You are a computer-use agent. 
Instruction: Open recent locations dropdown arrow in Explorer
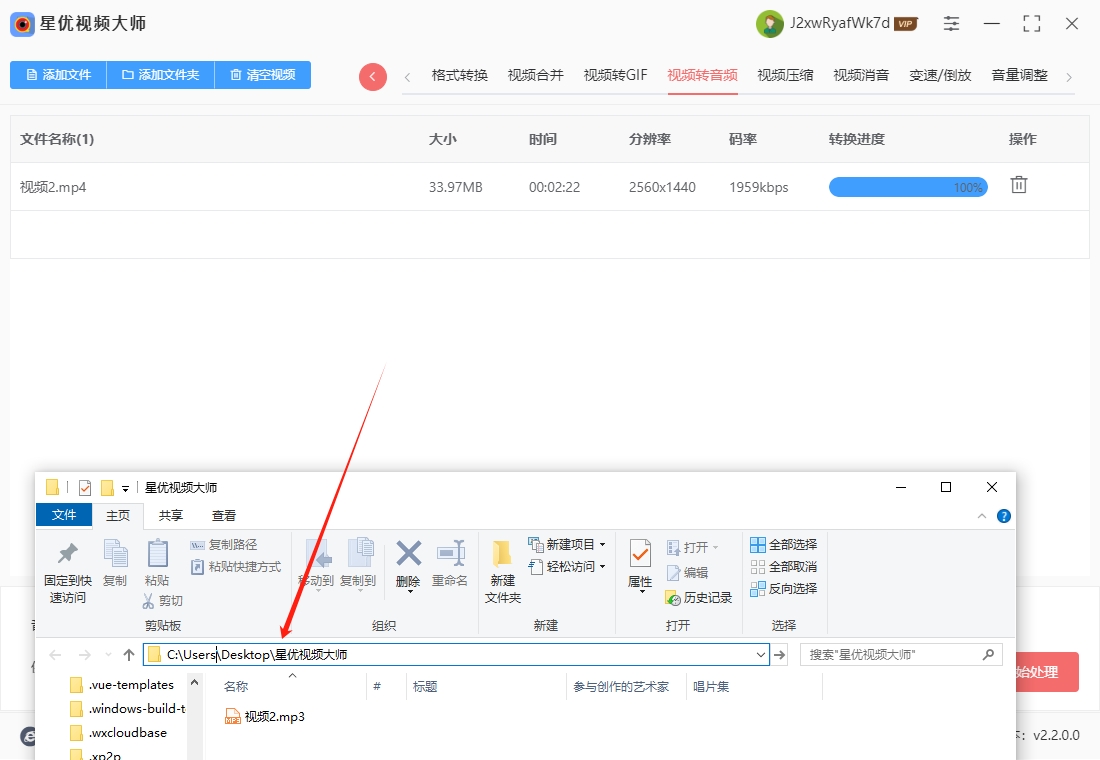pos(108,655)
